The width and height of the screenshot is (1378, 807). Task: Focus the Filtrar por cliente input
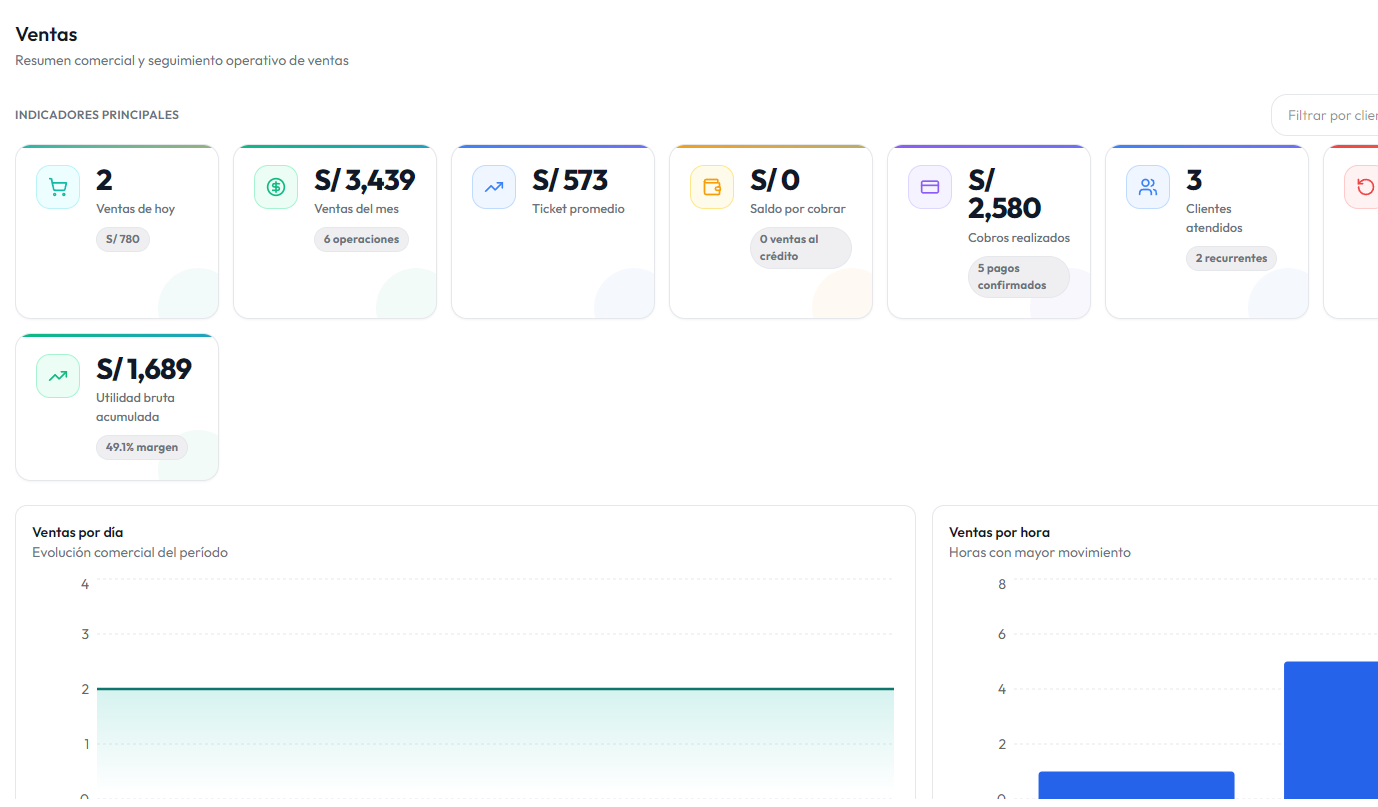coord(1325,115)
